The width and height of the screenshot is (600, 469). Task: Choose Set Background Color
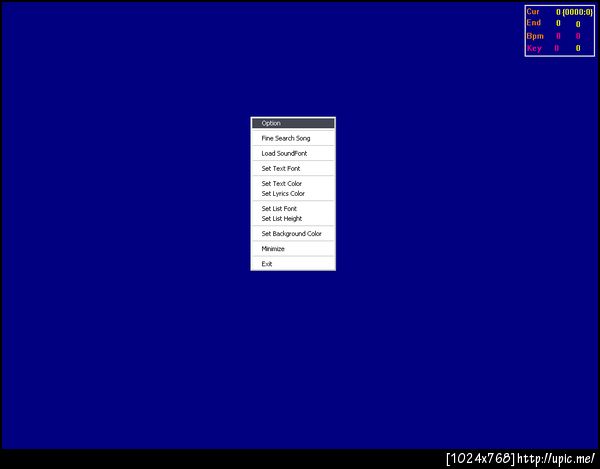pyautogui.click(x=293, y=234)
